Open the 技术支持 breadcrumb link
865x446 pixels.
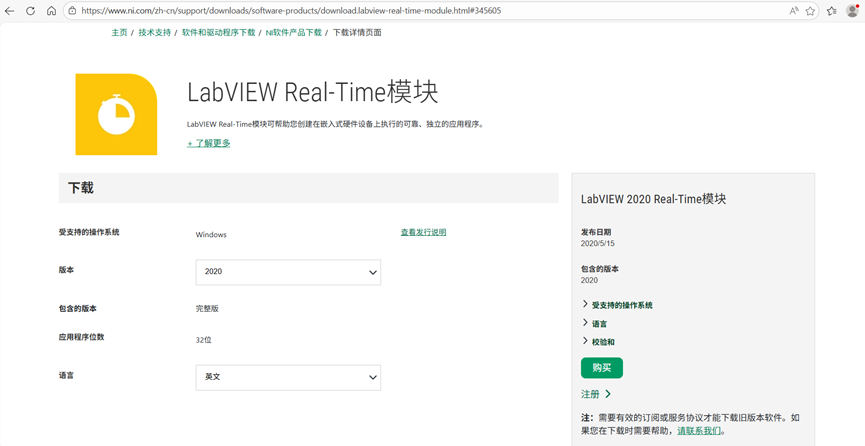click(154, 33)
